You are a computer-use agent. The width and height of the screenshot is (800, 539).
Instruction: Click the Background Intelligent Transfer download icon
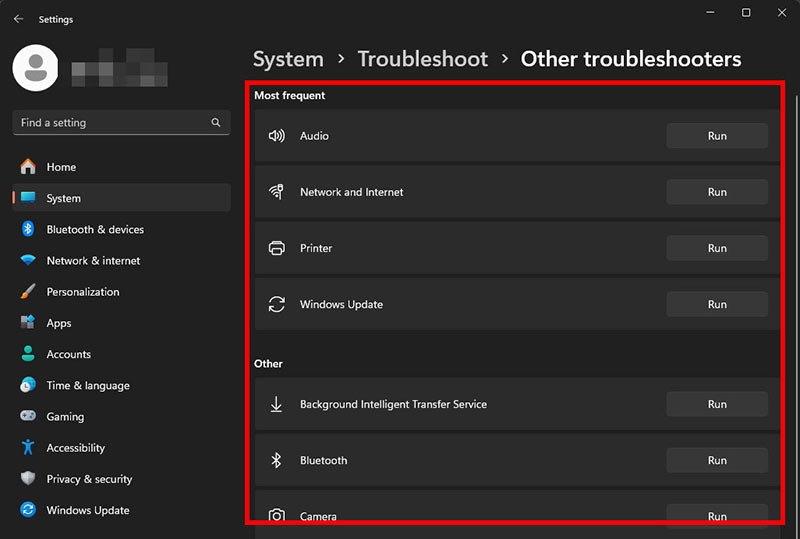(276, 404)
